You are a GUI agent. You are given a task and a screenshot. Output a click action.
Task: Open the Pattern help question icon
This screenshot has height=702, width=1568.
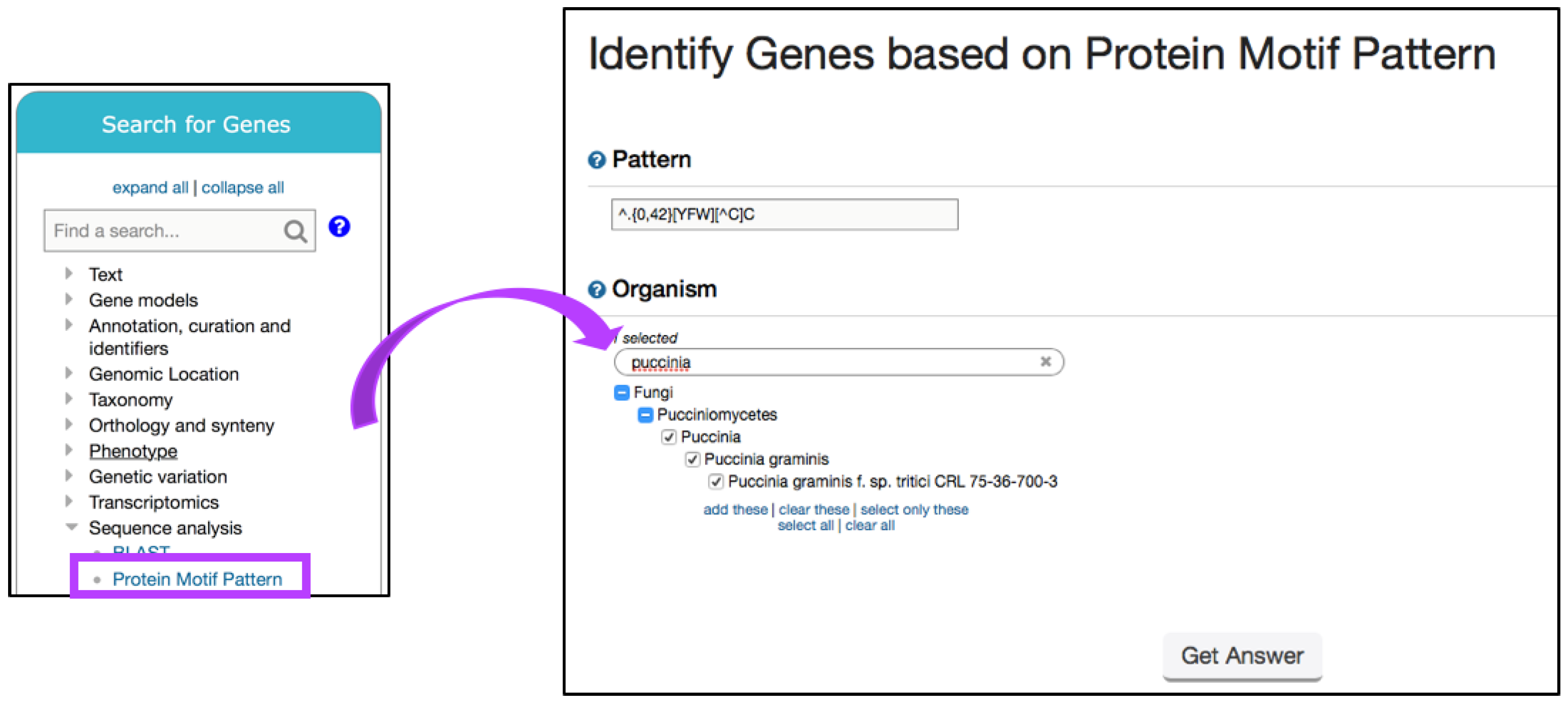point(597,160)
